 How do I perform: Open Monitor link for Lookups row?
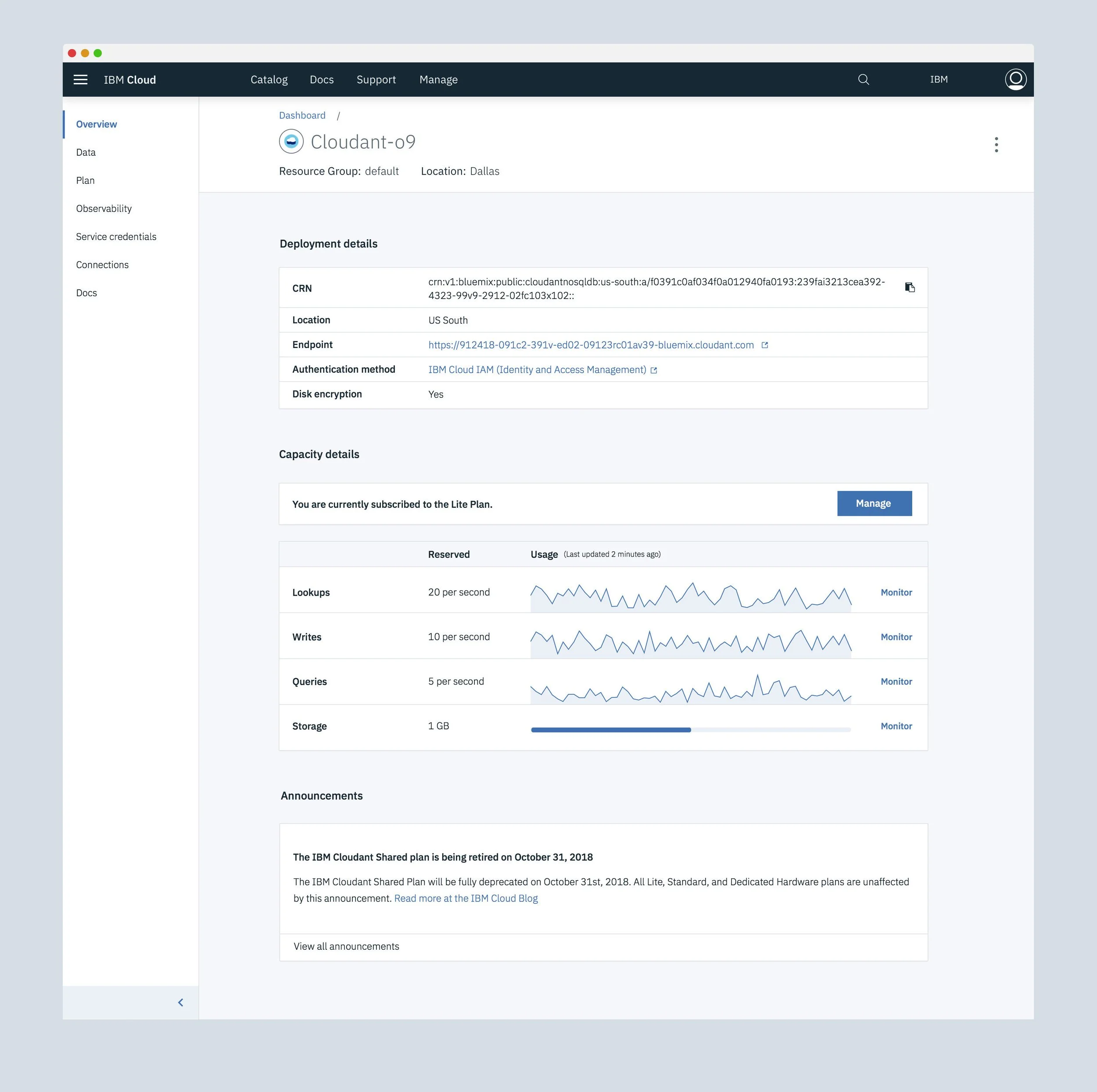tap(896, 592)
